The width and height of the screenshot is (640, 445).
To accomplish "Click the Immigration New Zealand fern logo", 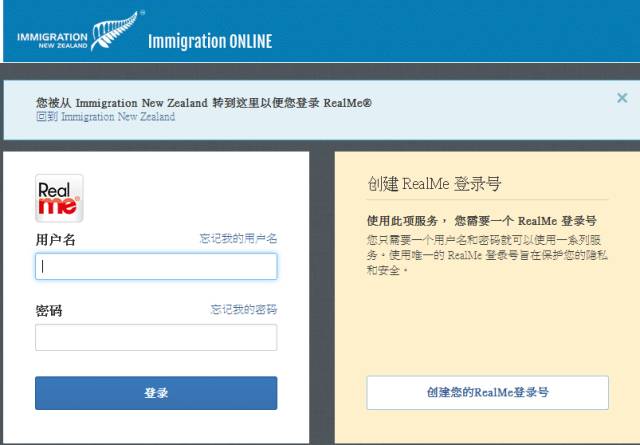I will tap(81, 31).
